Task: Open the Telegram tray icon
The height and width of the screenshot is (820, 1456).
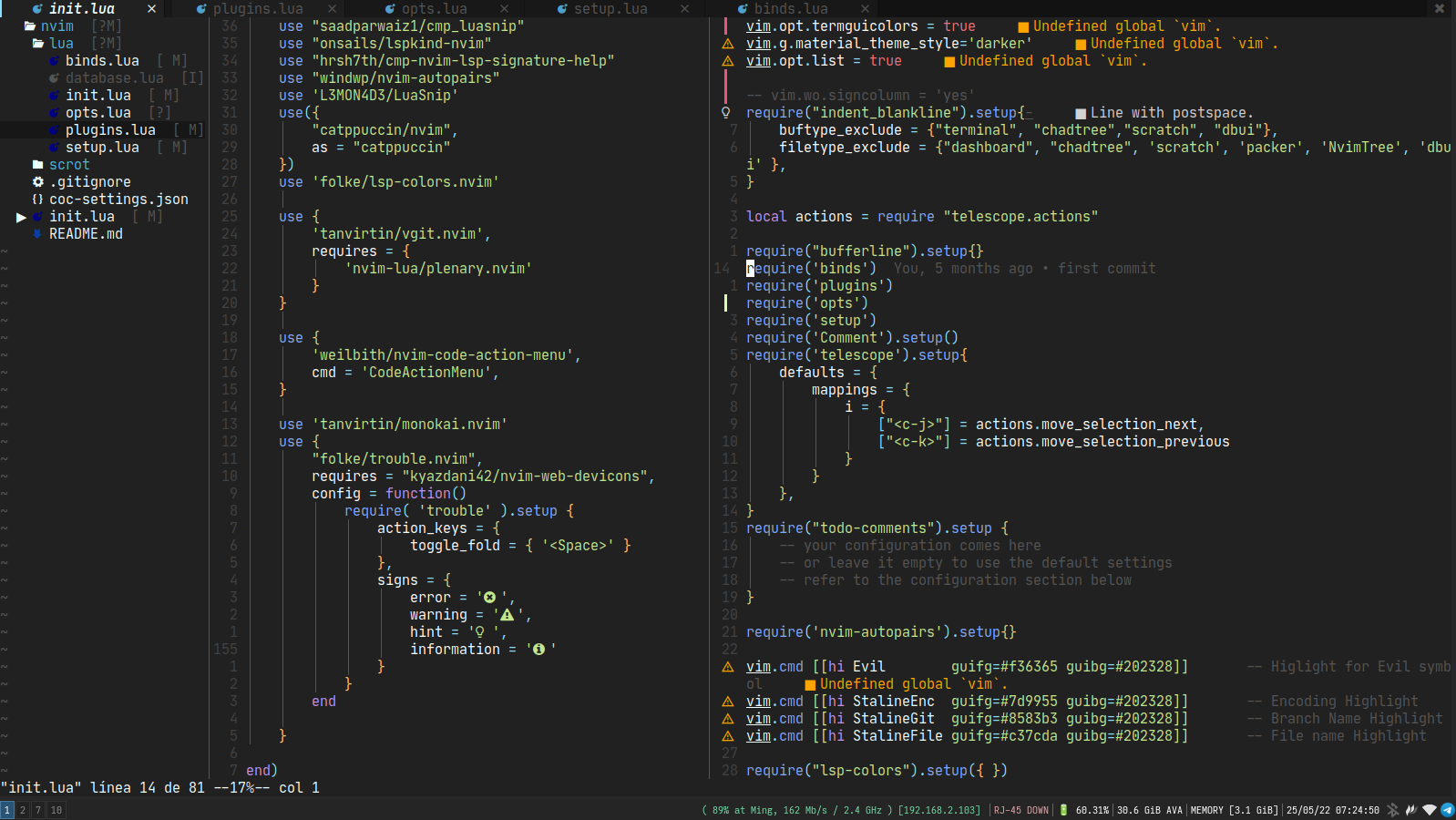Action: 1447,809
